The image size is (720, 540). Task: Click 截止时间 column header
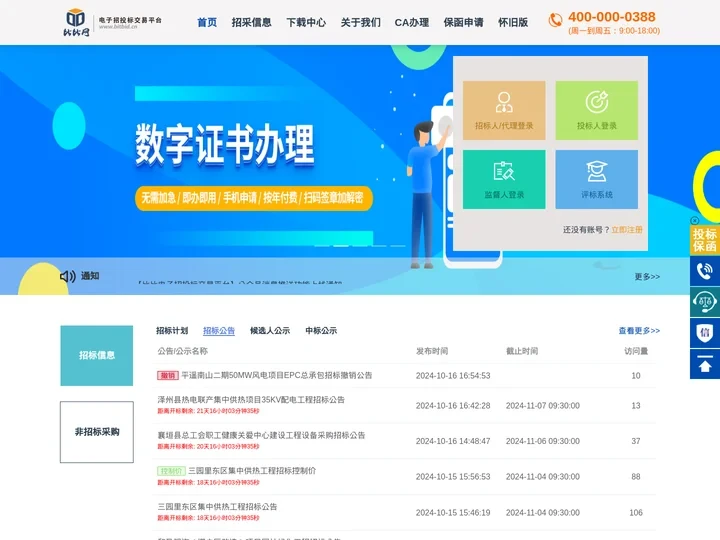(522, 351)
